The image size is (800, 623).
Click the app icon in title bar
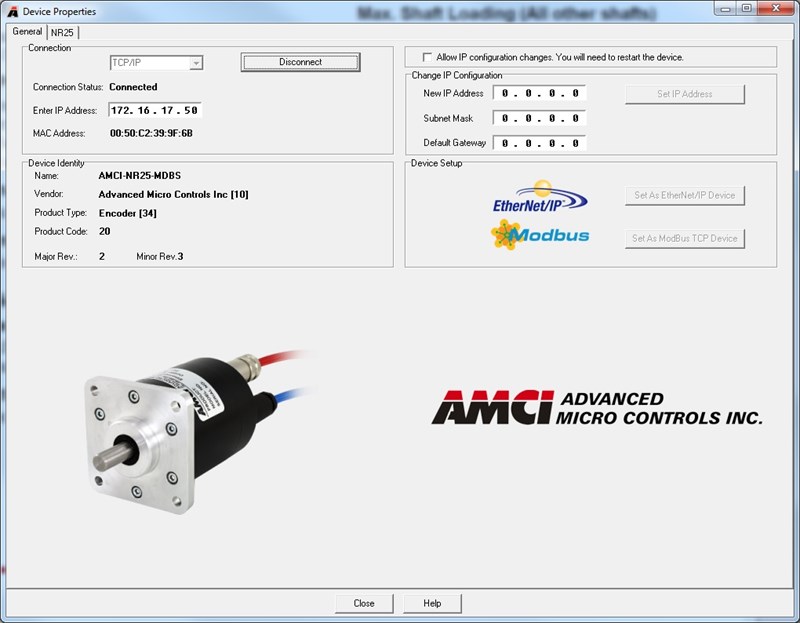11,11
